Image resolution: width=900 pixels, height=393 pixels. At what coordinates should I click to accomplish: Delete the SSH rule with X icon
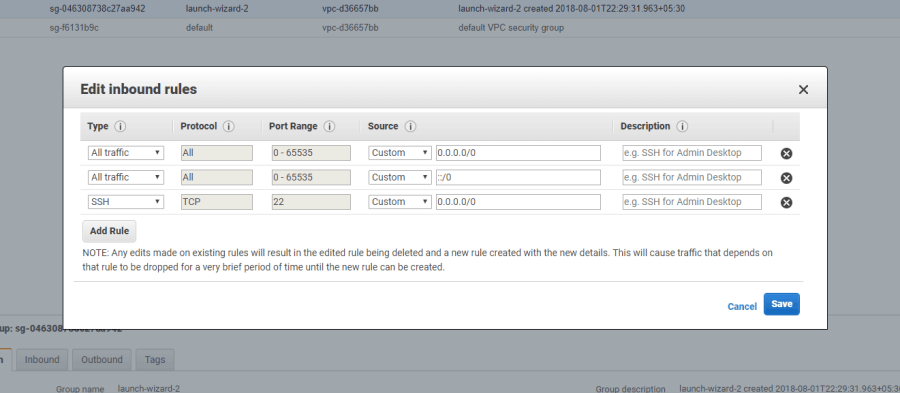pos(786,203)
